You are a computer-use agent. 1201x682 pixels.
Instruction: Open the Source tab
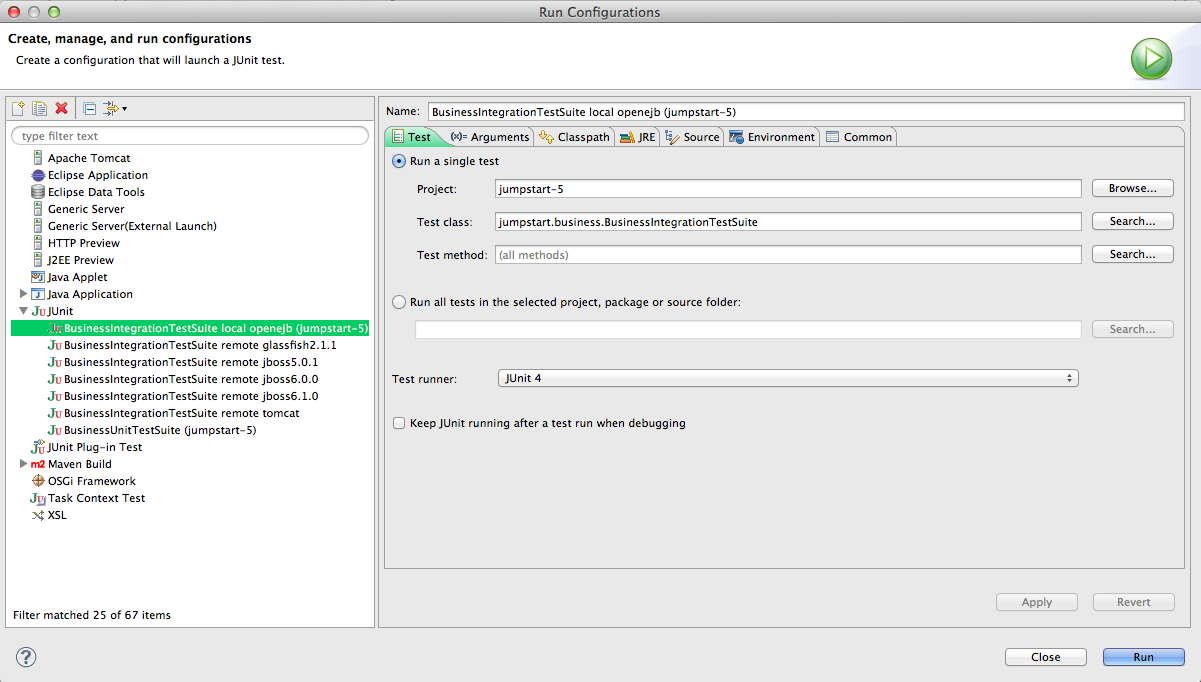(x=692, y=137)
